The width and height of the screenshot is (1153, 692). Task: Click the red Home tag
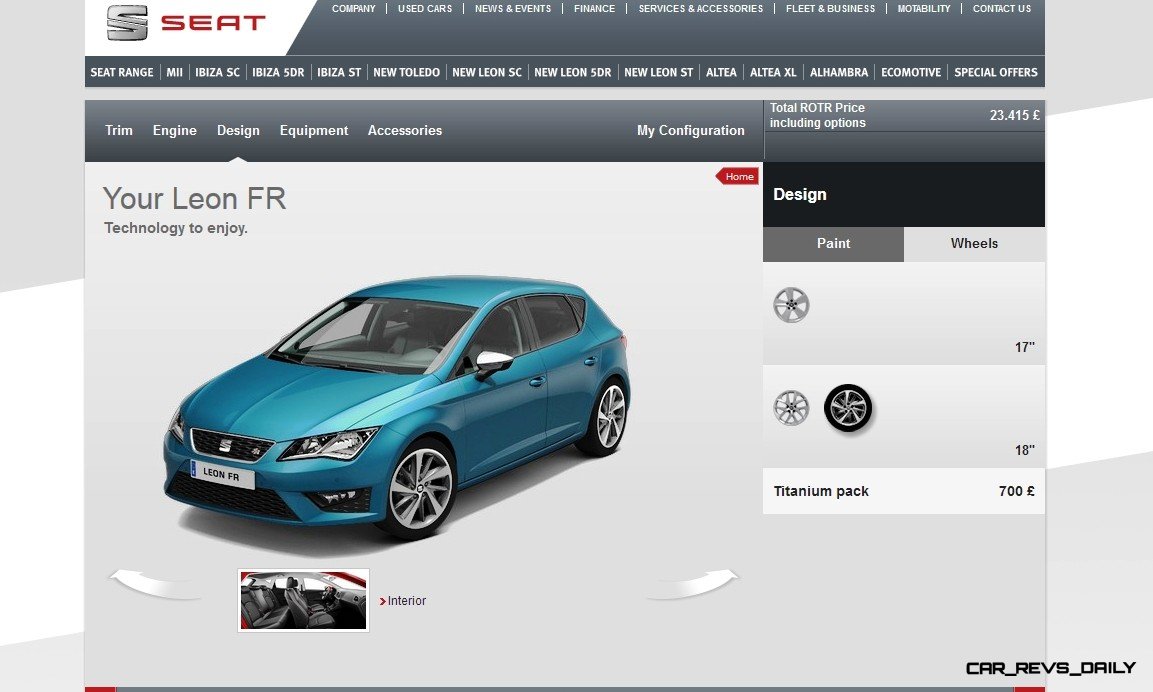(x=737, y=176)
